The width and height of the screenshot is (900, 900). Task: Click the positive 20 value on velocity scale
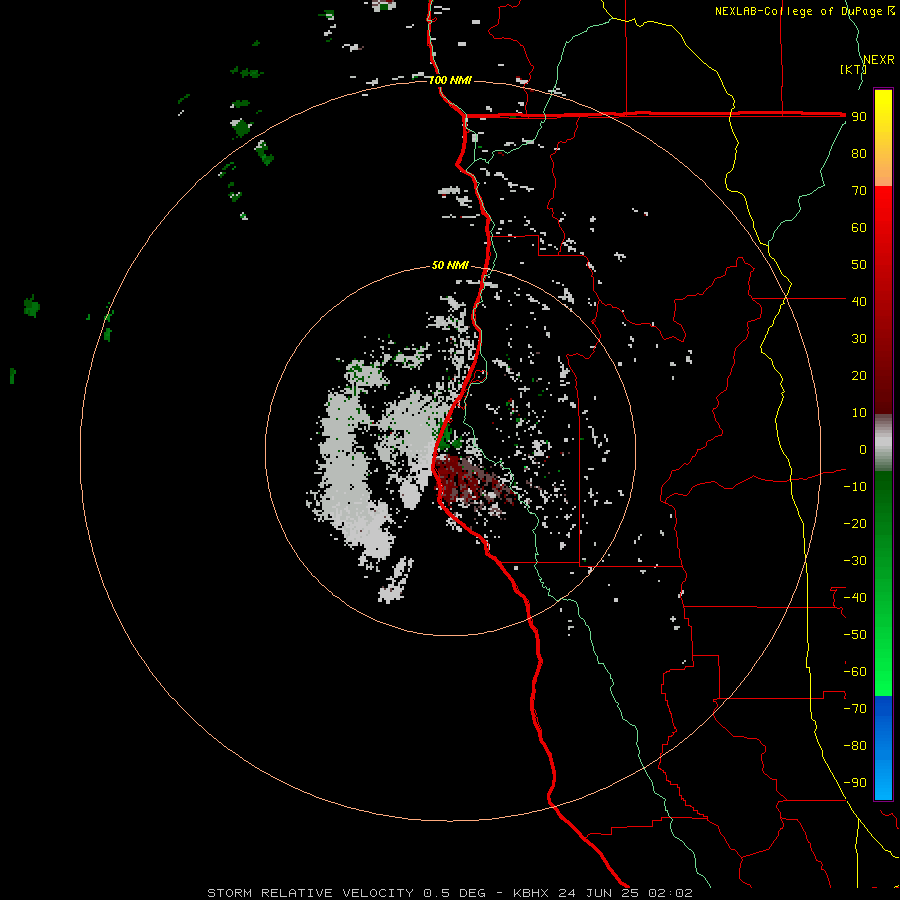859,375
